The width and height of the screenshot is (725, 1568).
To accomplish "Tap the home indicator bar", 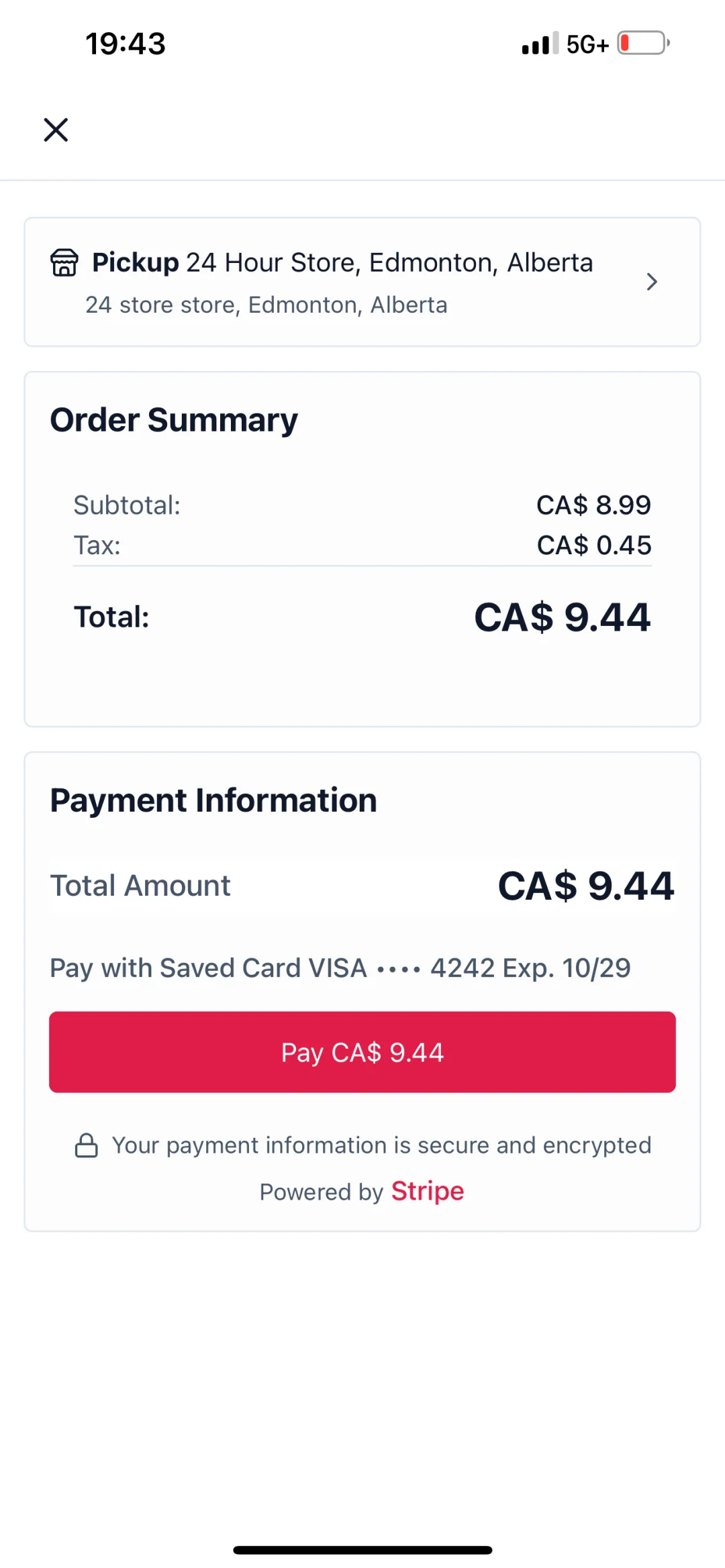I will click(x=362, y=1550).
